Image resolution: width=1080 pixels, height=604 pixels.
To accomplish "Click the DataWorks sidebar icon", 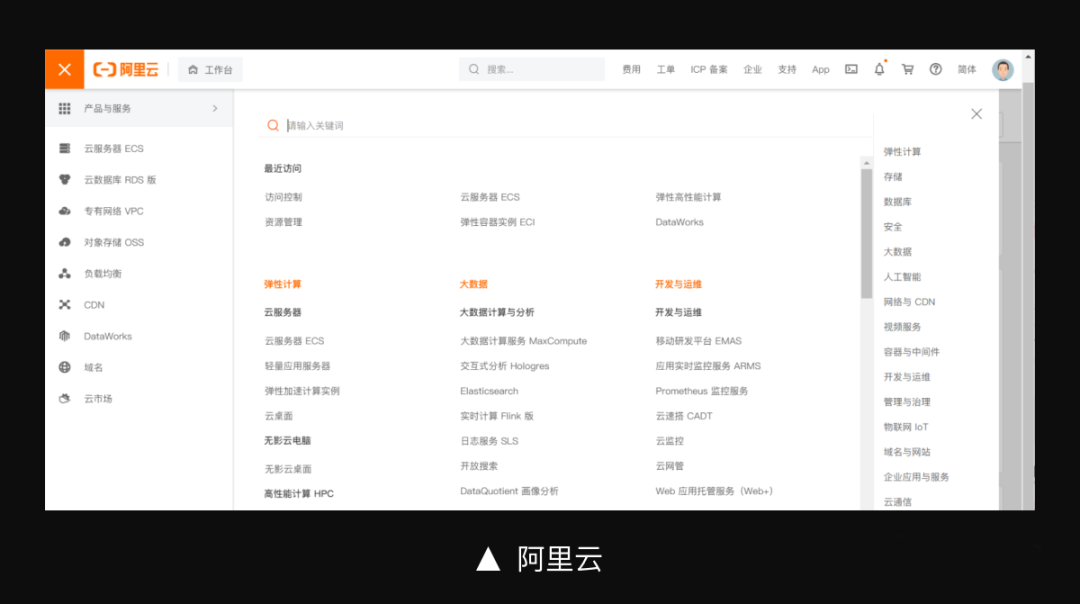I will coord(65,336).
